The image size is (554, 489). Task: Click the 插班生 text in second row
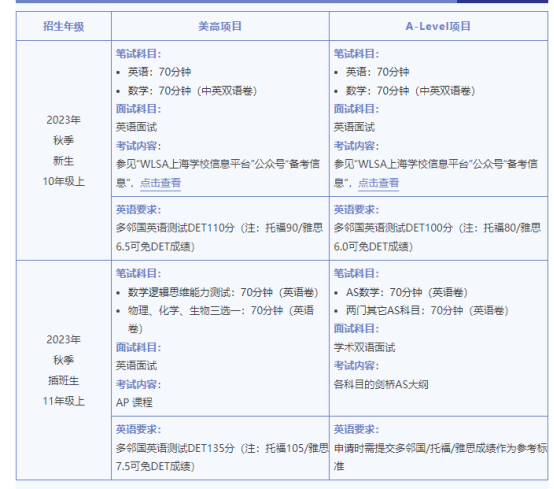tap(64, 381)
